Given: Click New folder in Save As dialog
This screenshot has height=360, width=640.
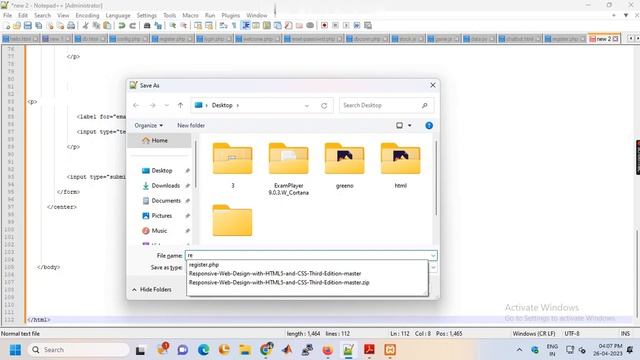Looking at the screenshot, I should pos(191,125).
